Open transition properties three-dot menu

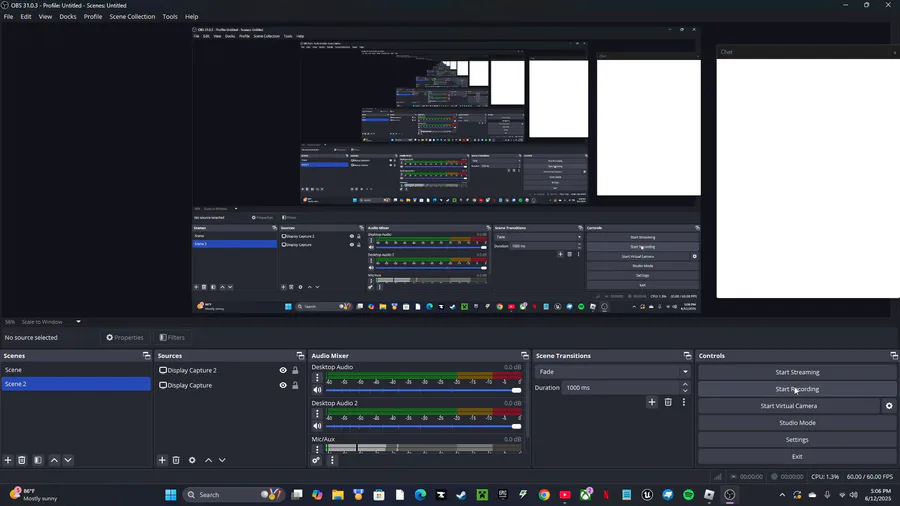tap(684, 402)
